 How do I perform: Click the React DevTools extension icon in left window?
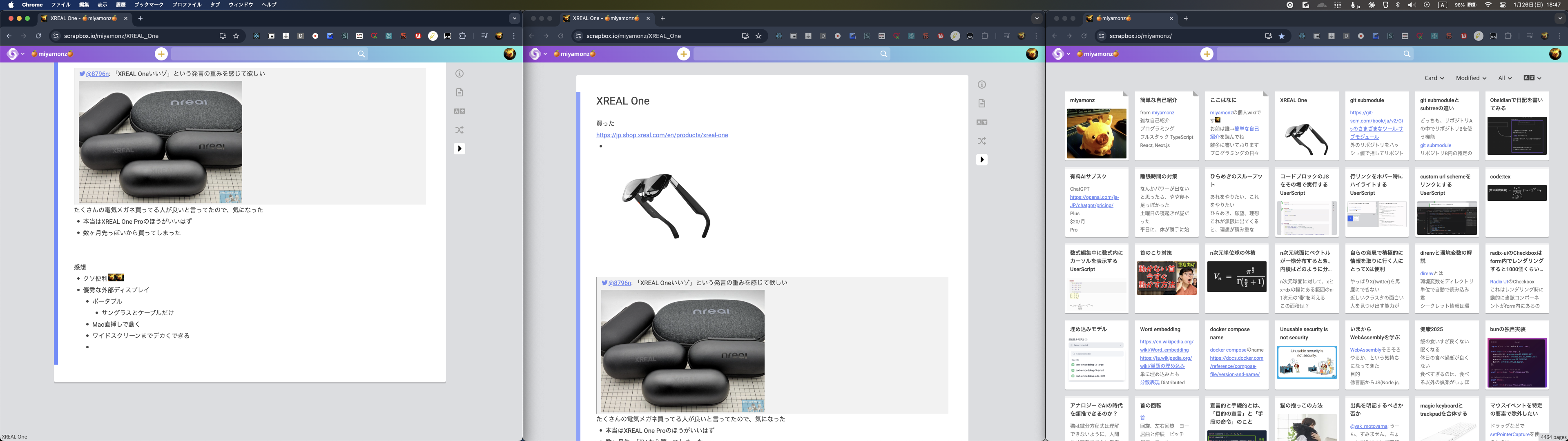256,36
